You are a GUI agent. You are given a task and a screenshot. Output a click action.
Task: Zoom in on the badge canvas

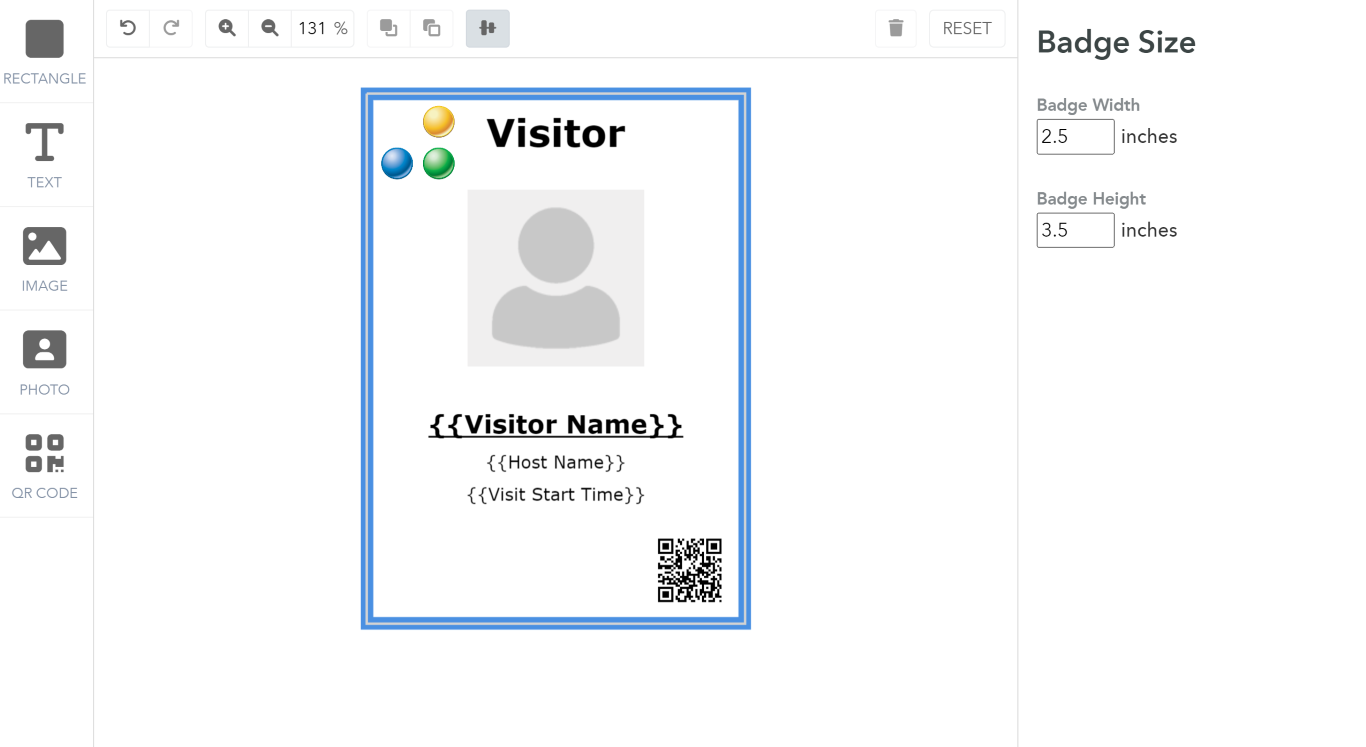(x=226, y=28)
